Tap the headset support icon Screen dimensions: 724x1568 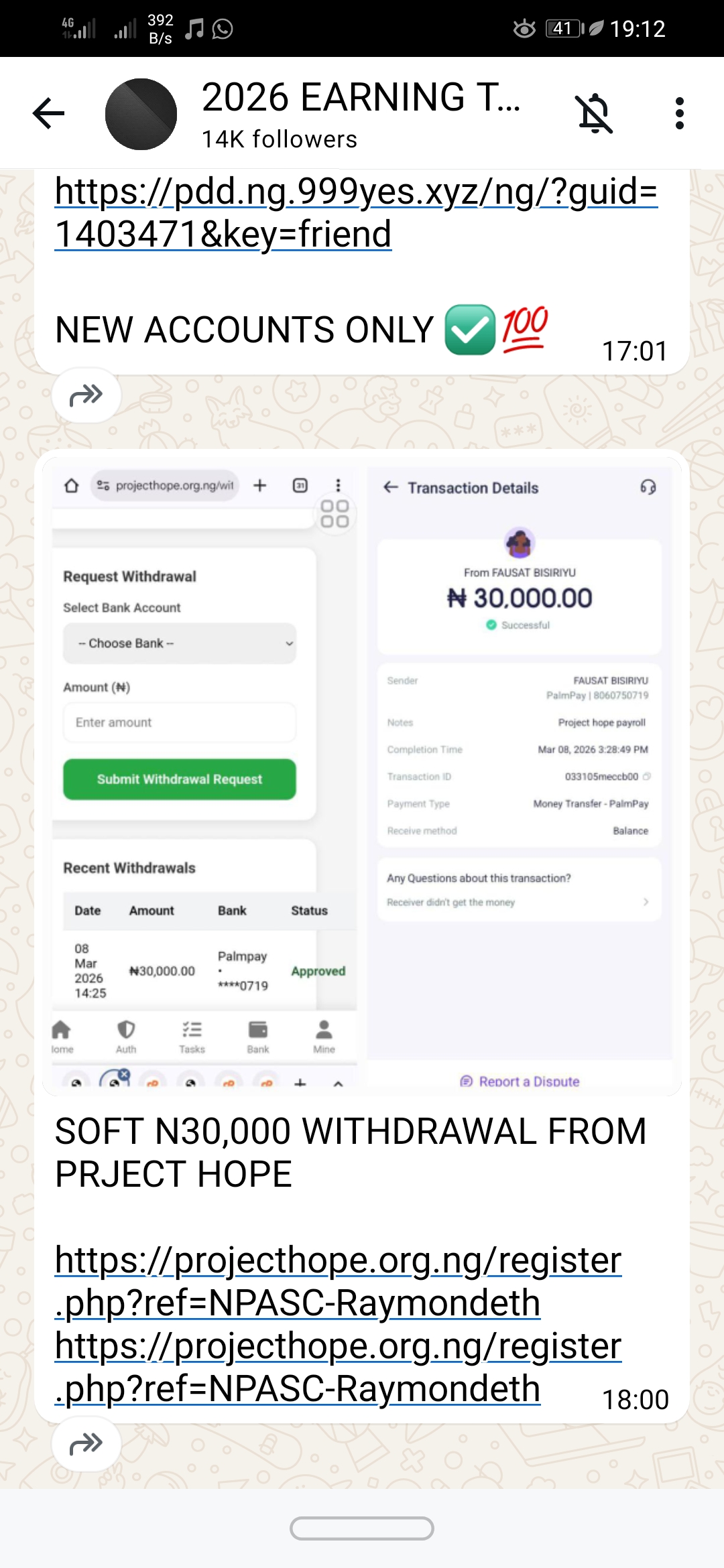[x=648, y=487]
